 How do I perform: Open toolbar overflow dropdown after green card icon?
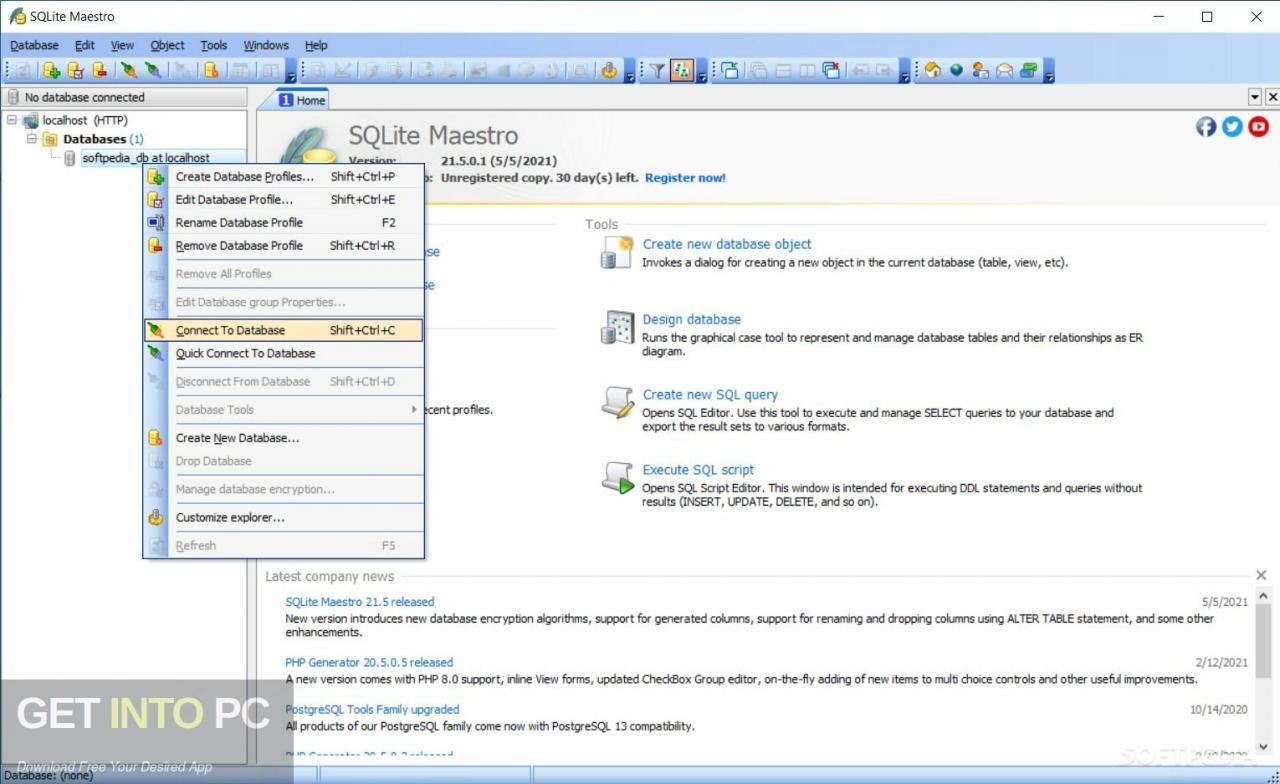1049,72
